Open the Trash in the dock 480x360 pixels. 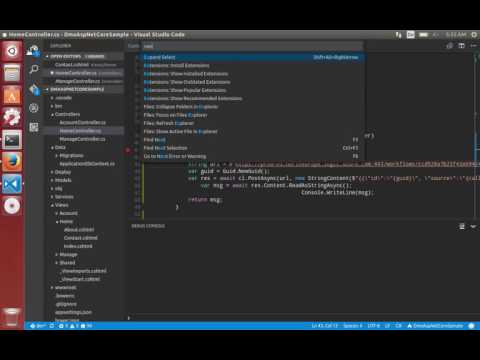coord(12,317)
